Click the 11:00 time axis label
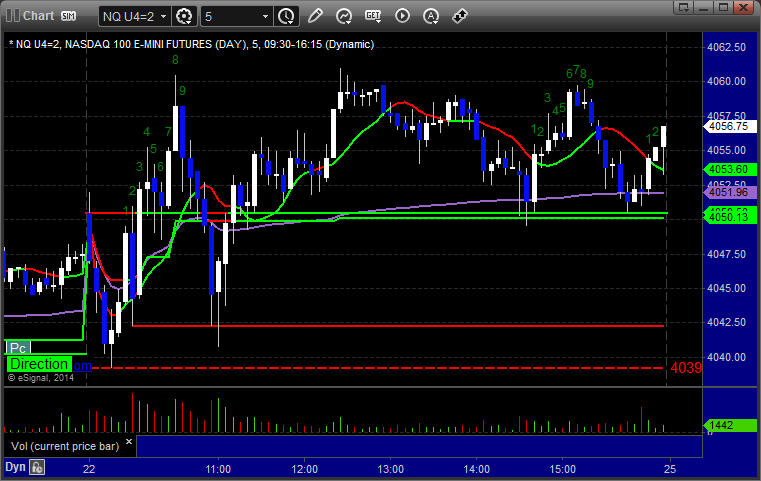Image resolution: width=761 pixels, height=481 pixels. (x=218, y=469)
